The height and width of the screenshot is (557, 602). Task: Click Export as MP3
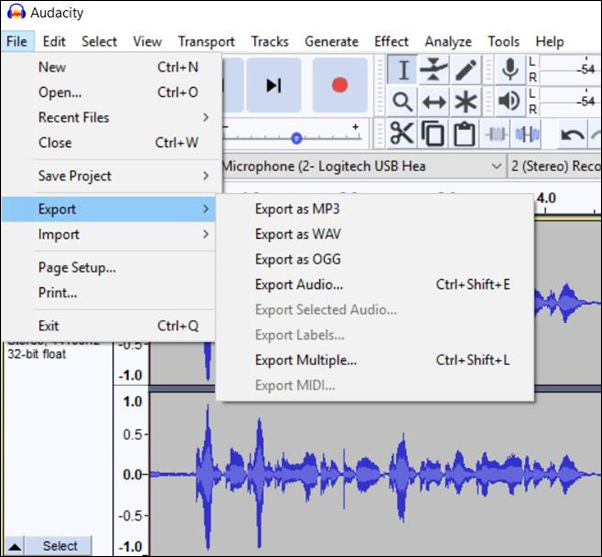(375, 209)
